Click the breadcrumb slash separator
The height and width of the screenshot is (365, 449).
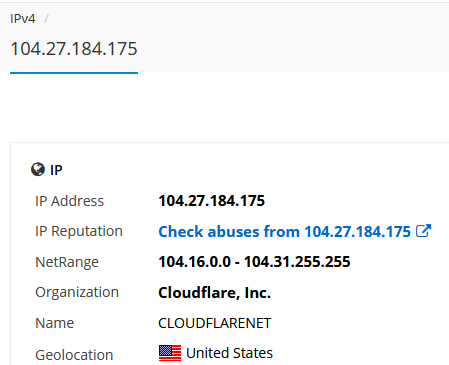coord(46,19)
